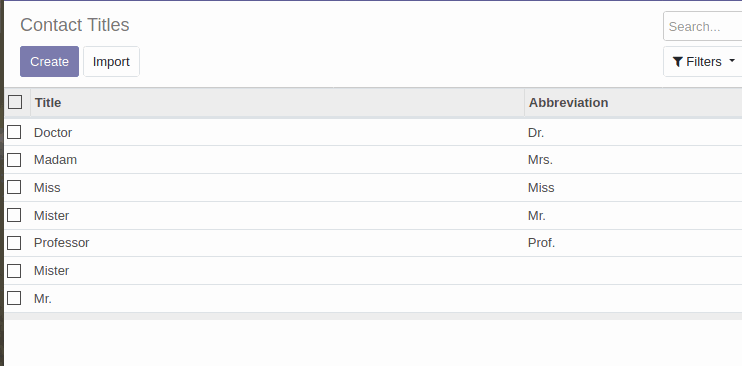Select the Doctor row checkbox
The image size is (742, 366).
click(14, 132)
